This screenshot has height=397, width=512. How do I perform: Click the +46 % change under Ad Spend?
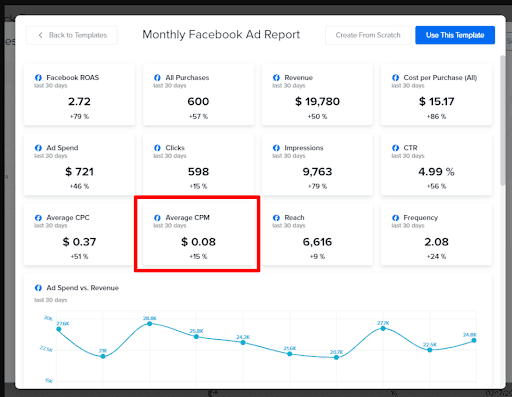(79, 186)
